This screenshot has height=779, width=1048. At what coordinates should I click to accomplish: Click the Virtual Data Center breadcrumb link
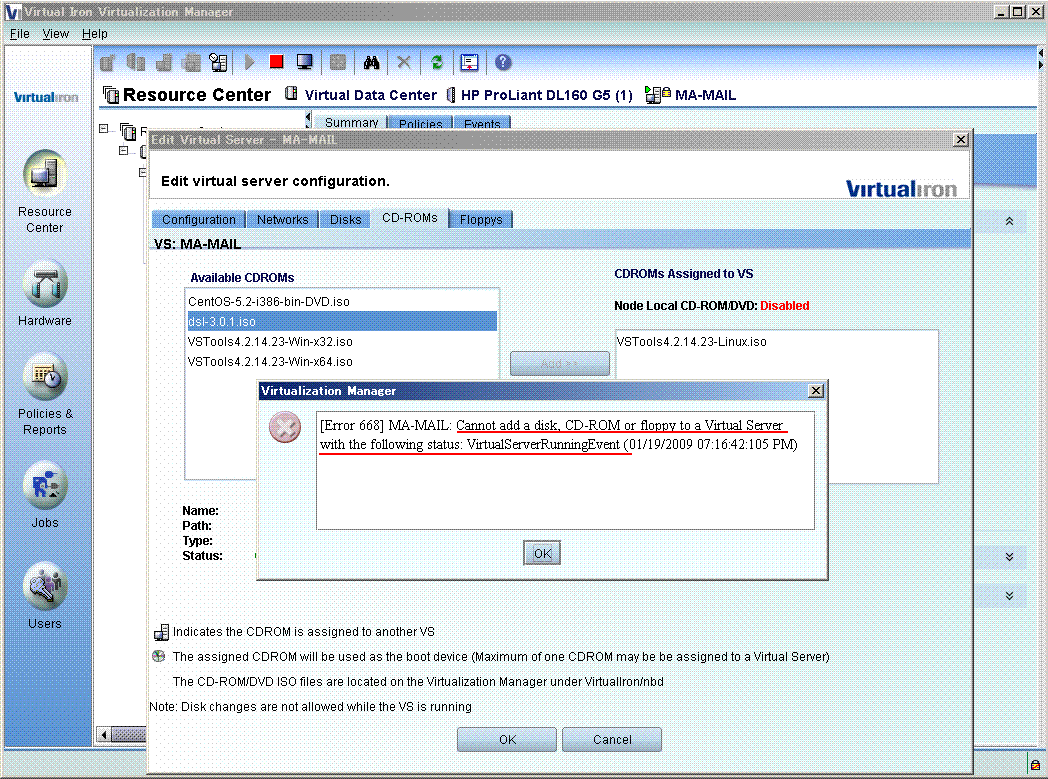click(362, 95)
